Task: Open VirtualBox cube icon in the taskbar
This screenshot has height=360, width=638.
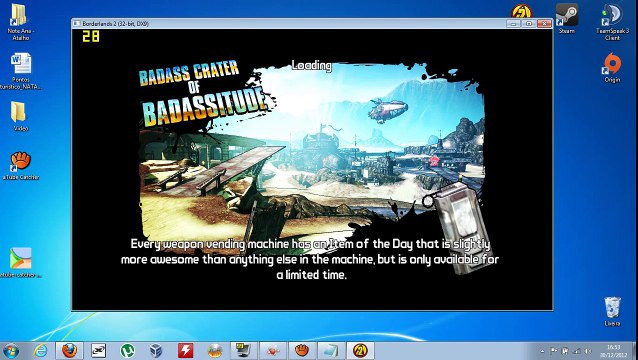Action: pyautogui.click(x=156, y=350)
